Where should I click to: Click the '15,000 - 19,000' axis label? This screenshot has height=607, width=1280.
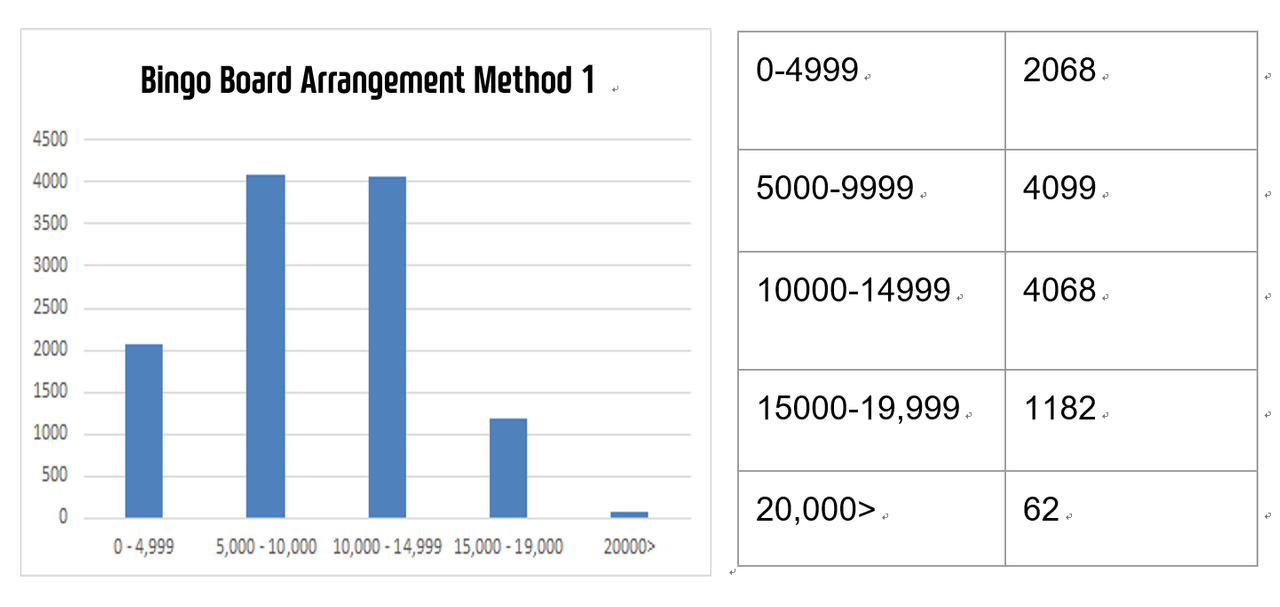click(508, 547)
